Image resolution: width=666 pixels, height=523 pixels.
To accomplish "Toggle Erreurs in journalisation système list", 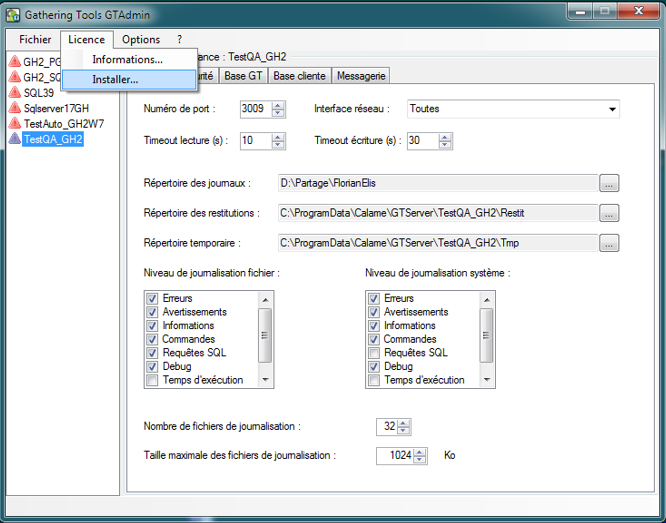I will pos(374,298).
